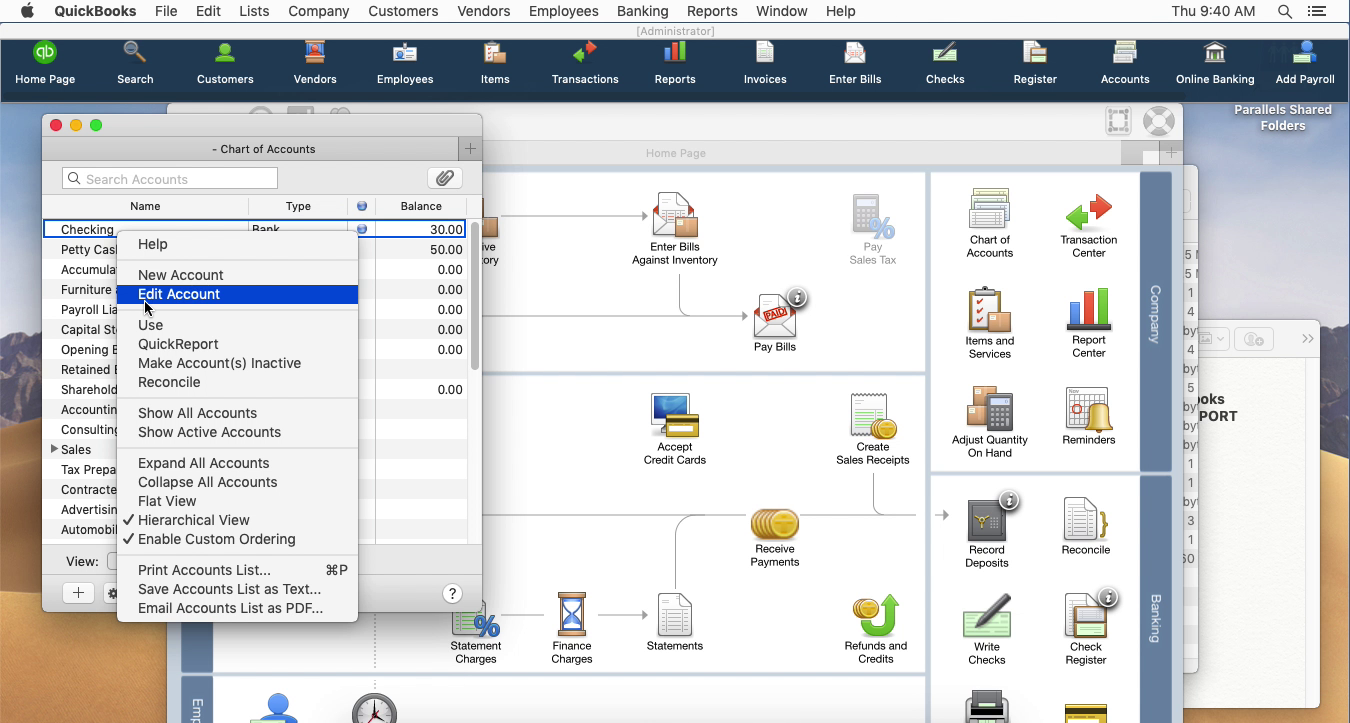This screenshot has width=1350, height=723.
Task: Open Register toolbar icon
Action: pyautogui.click(x=1035, y=63)
